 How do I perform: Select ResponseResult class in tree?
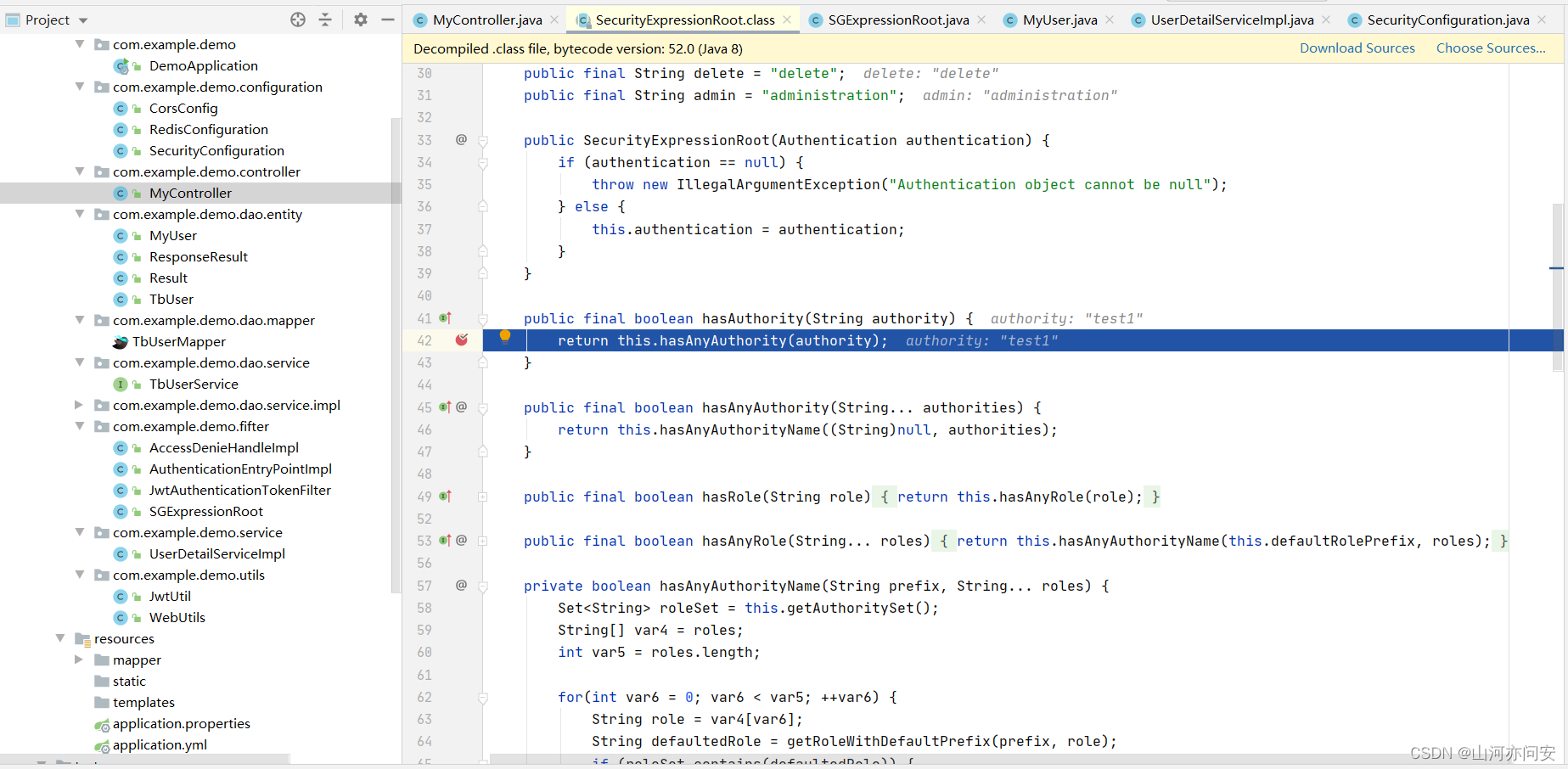click(199, 256)
